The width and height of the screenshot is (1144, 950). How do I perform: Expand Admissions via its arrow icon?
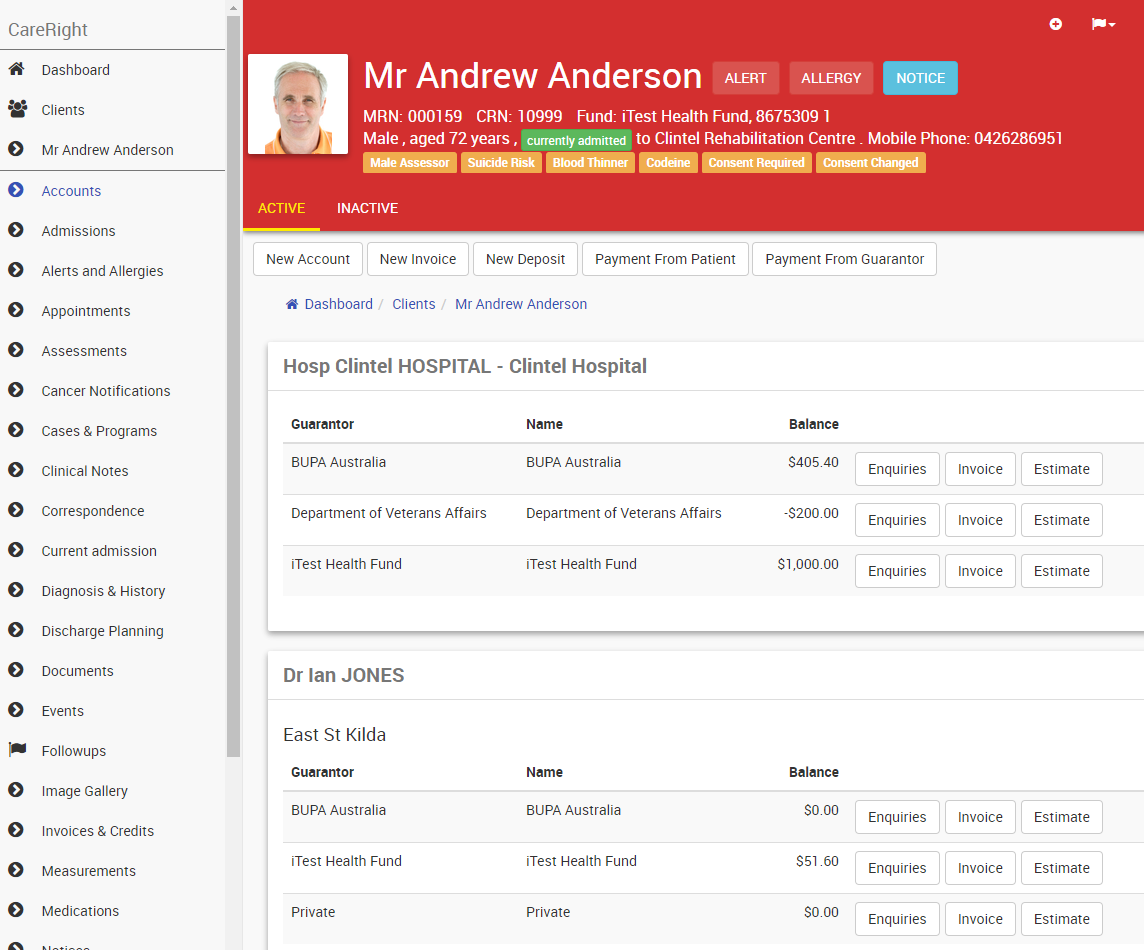[16, 230]
